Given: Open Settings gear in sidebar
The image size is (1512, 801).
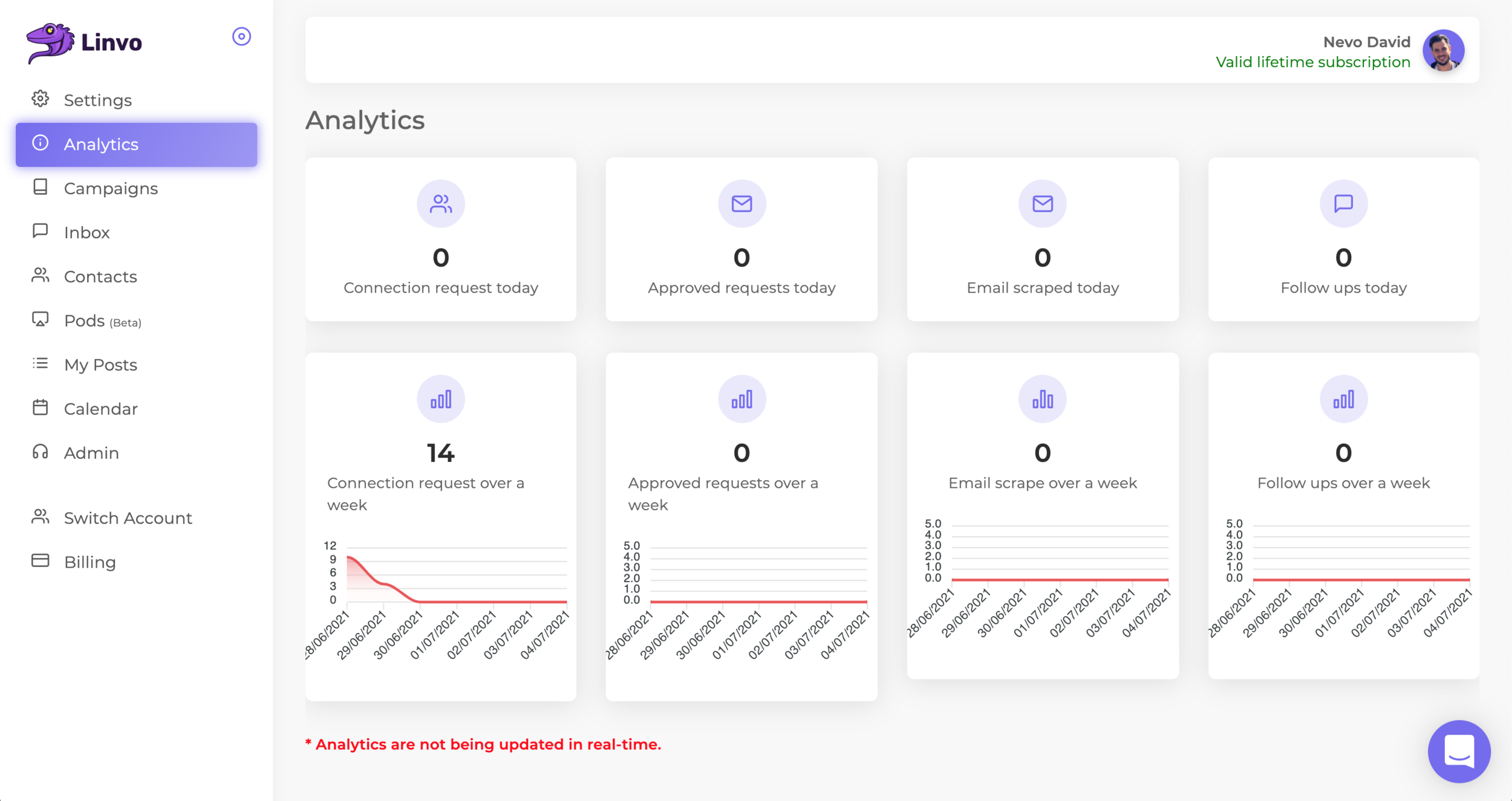Looking at the screenshot, I should 41,99.
